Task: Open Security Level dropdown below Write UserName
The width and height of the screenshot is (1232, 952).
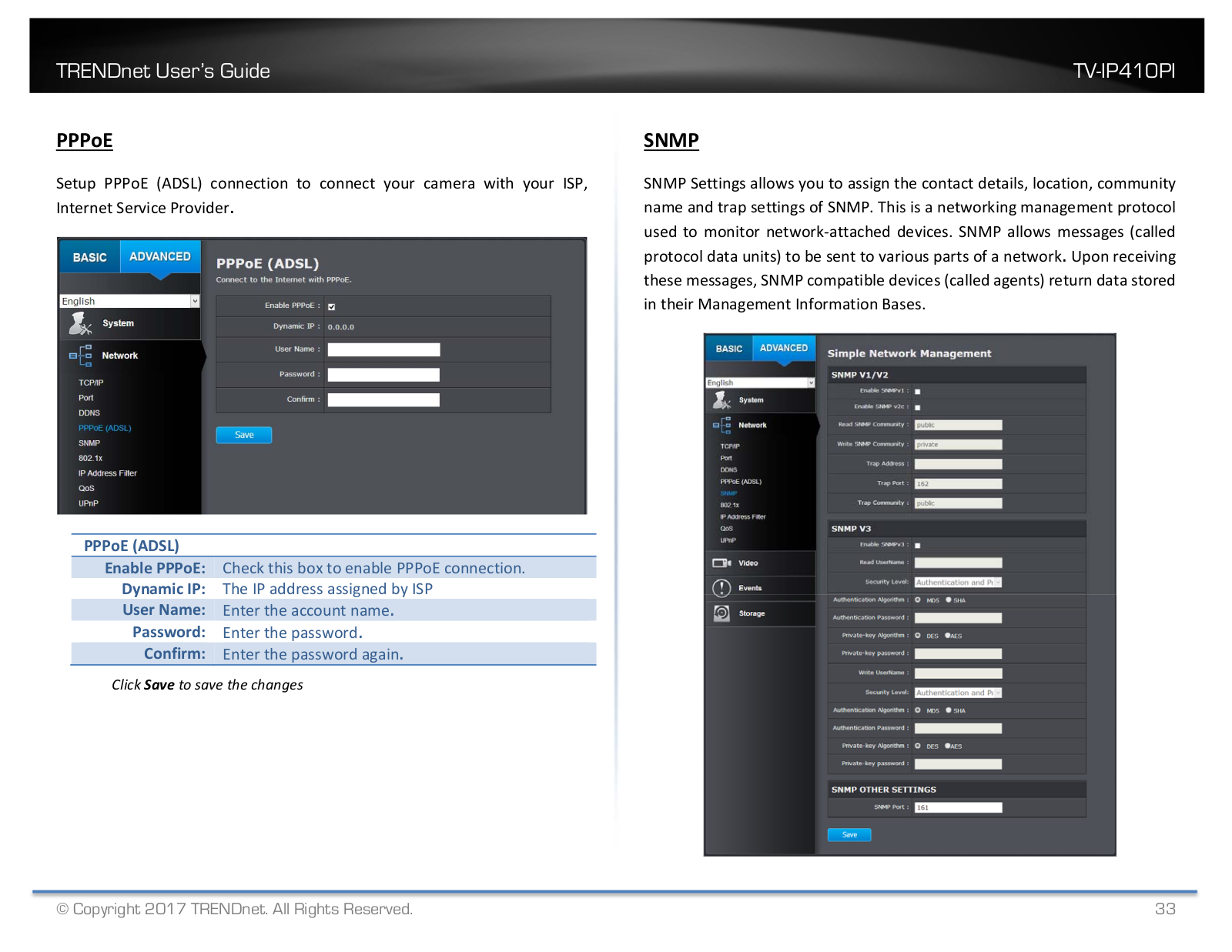Action: point(958,693)
